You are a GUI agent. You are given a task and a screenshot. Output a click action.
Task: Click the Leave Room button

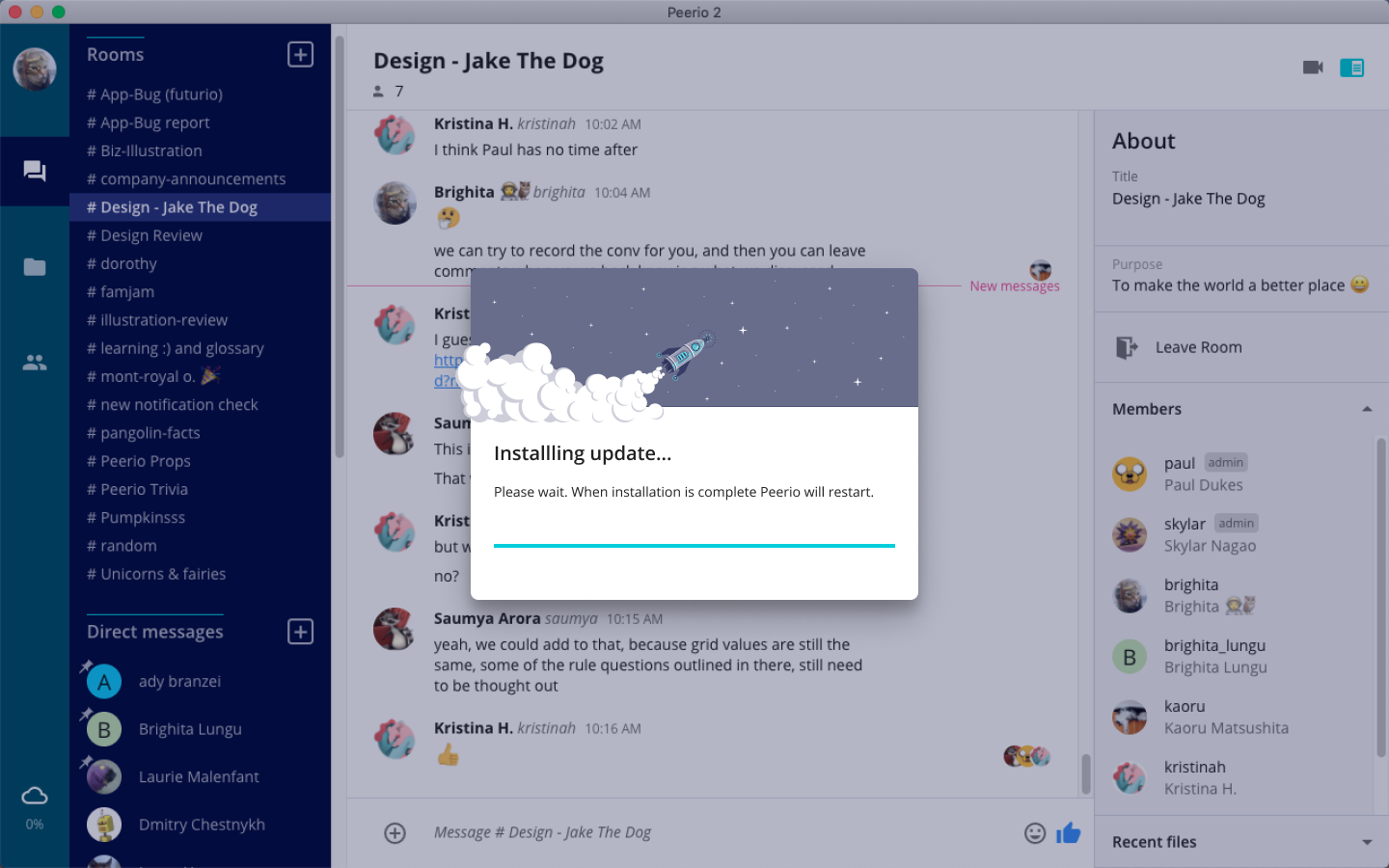[x=1241, y=347]
